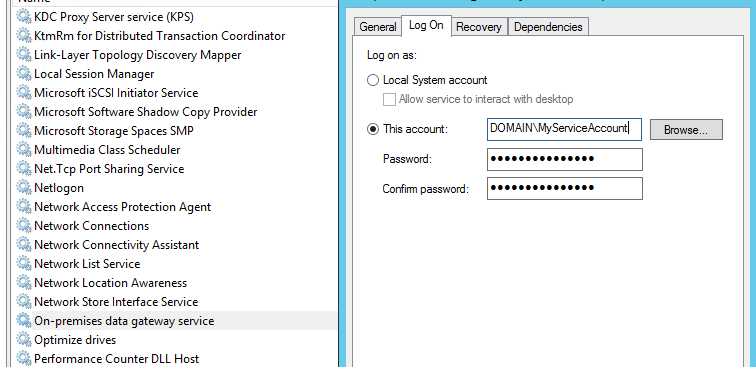Click the Performance Counter DLL Host gear icon
Viewport: 756px width, 367px height.
[x=24, y=358]
